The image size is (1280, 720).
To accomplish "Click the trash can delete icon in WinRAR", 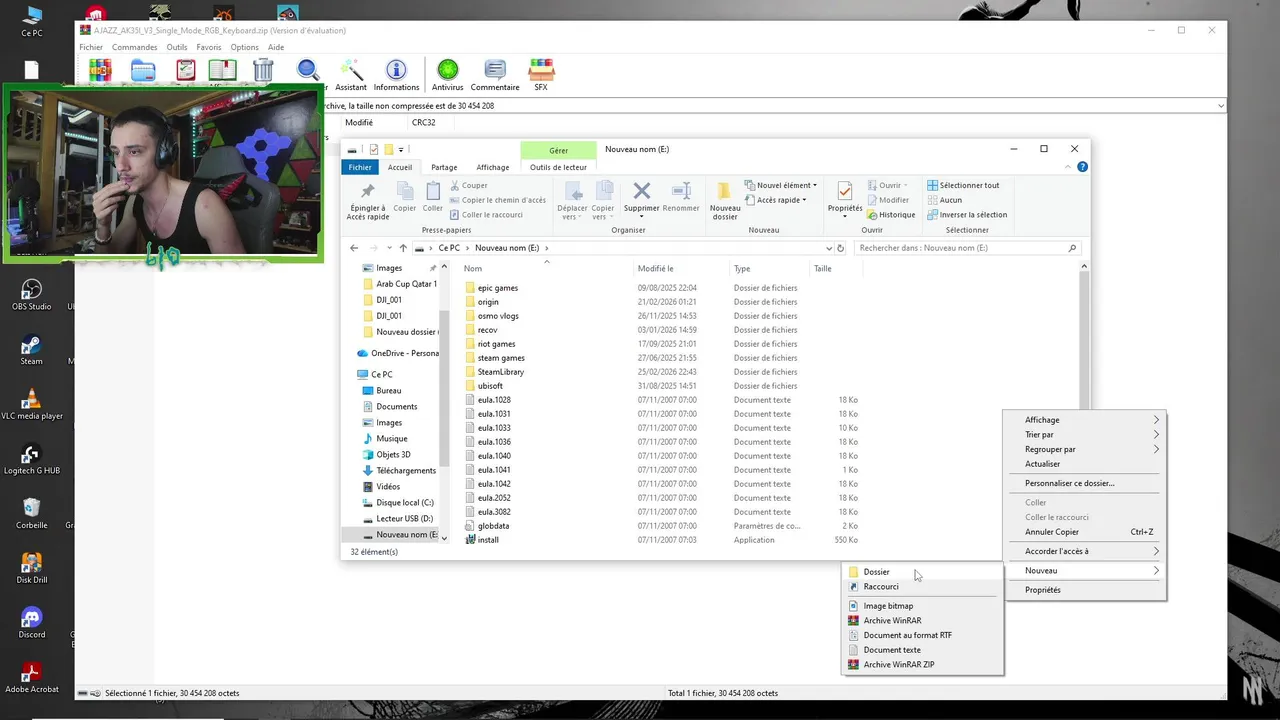I will [x=263, y=70].
